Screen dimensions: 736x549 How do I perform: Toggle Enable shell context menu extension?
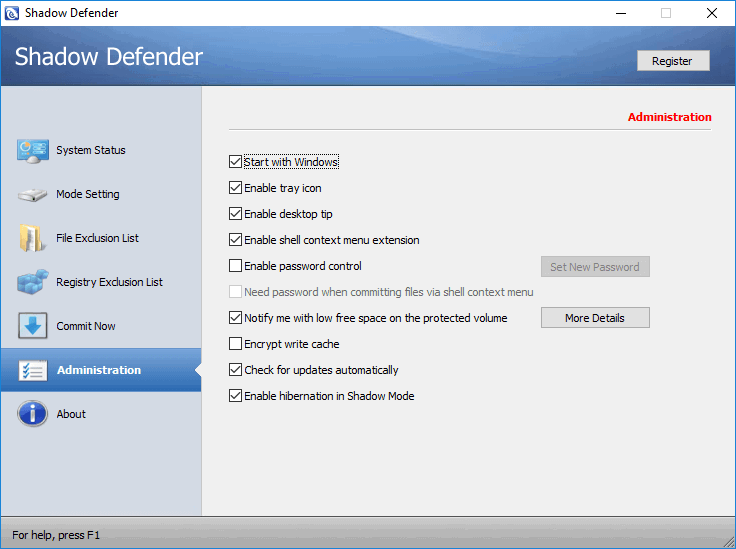coord(235,240)
